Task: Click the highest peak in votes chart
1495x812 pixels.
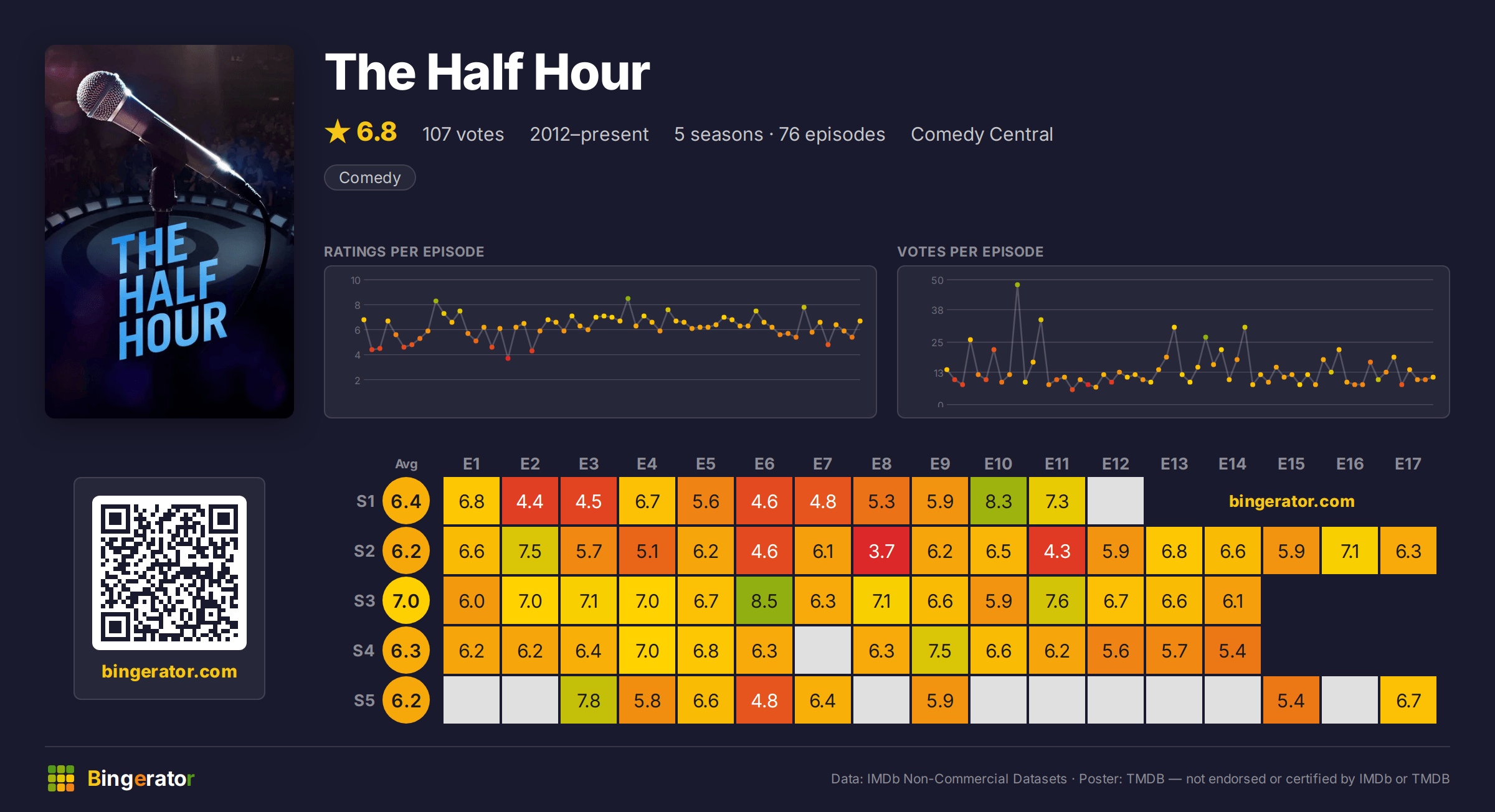Action: pos(1017,285)
